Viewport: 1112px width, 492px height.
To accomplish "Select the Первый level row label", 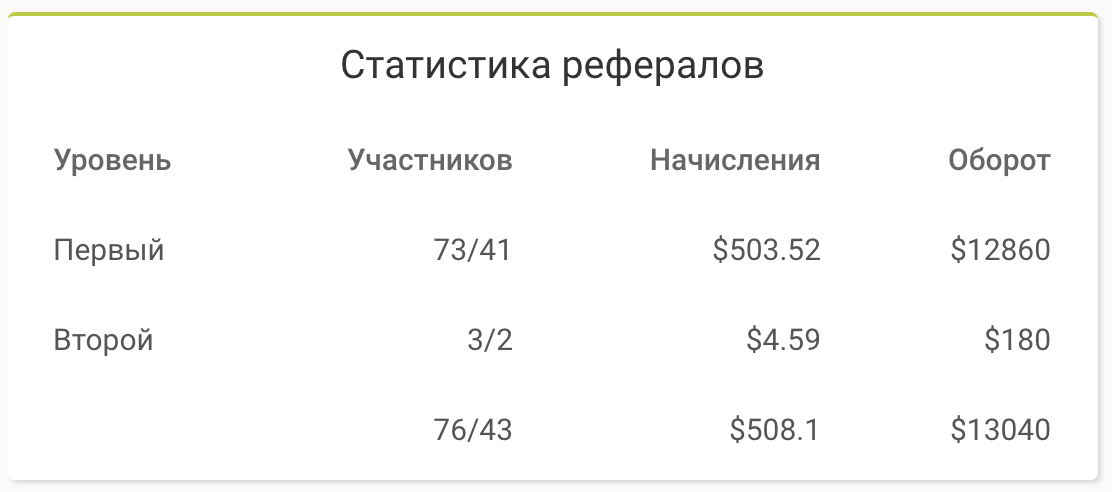I will point(109,250).
